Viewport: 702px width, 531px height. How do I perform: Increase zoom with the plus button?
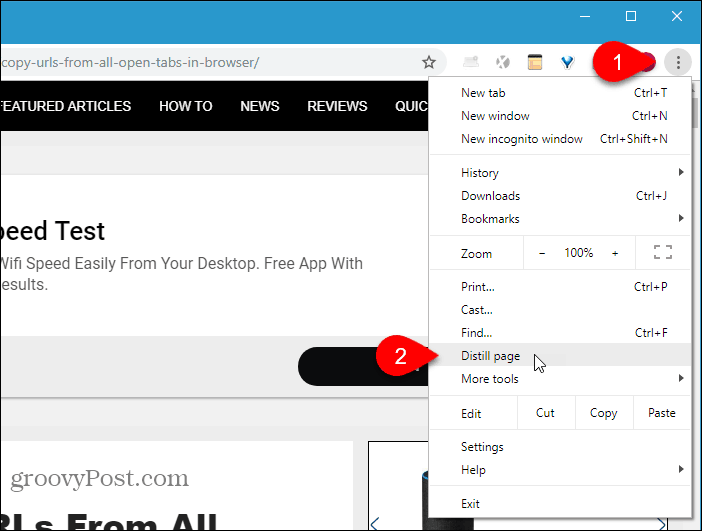(x=615, y=253)
